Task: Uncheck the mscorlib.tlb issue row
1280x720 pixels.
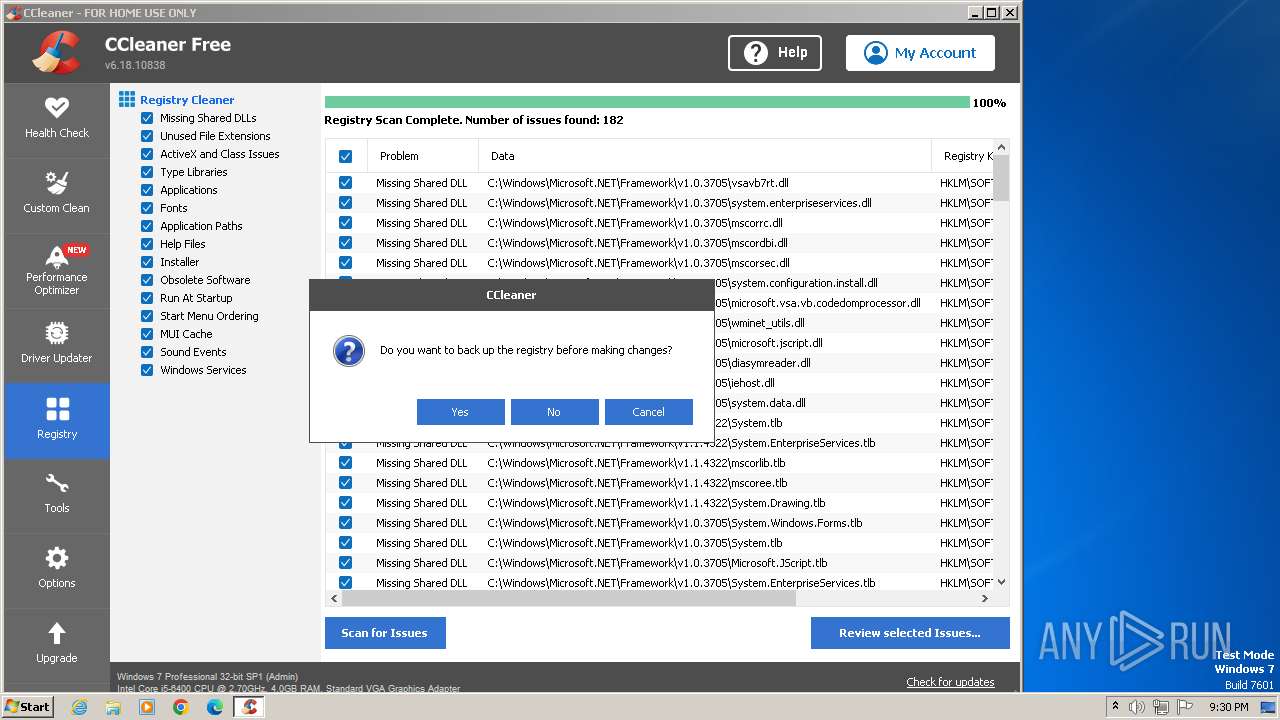Action: click(345, 463)
